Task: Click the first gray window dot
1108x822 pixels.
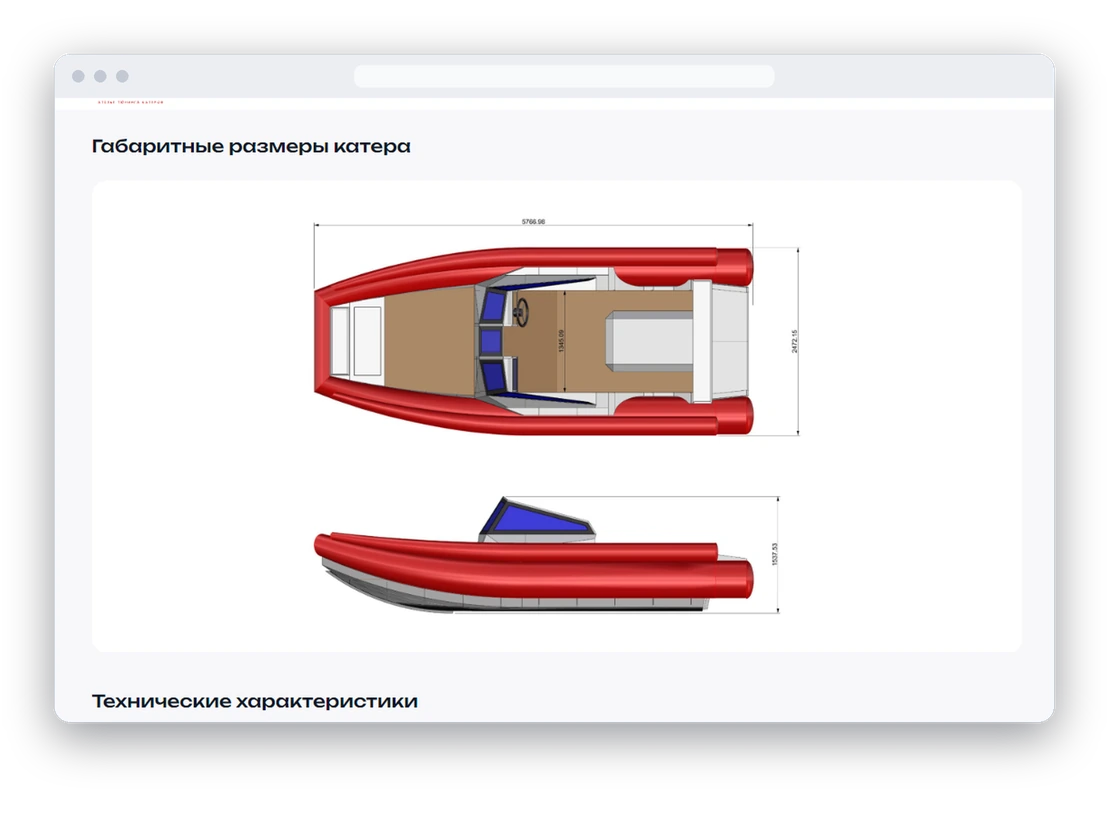Action: tap(78, 76)
